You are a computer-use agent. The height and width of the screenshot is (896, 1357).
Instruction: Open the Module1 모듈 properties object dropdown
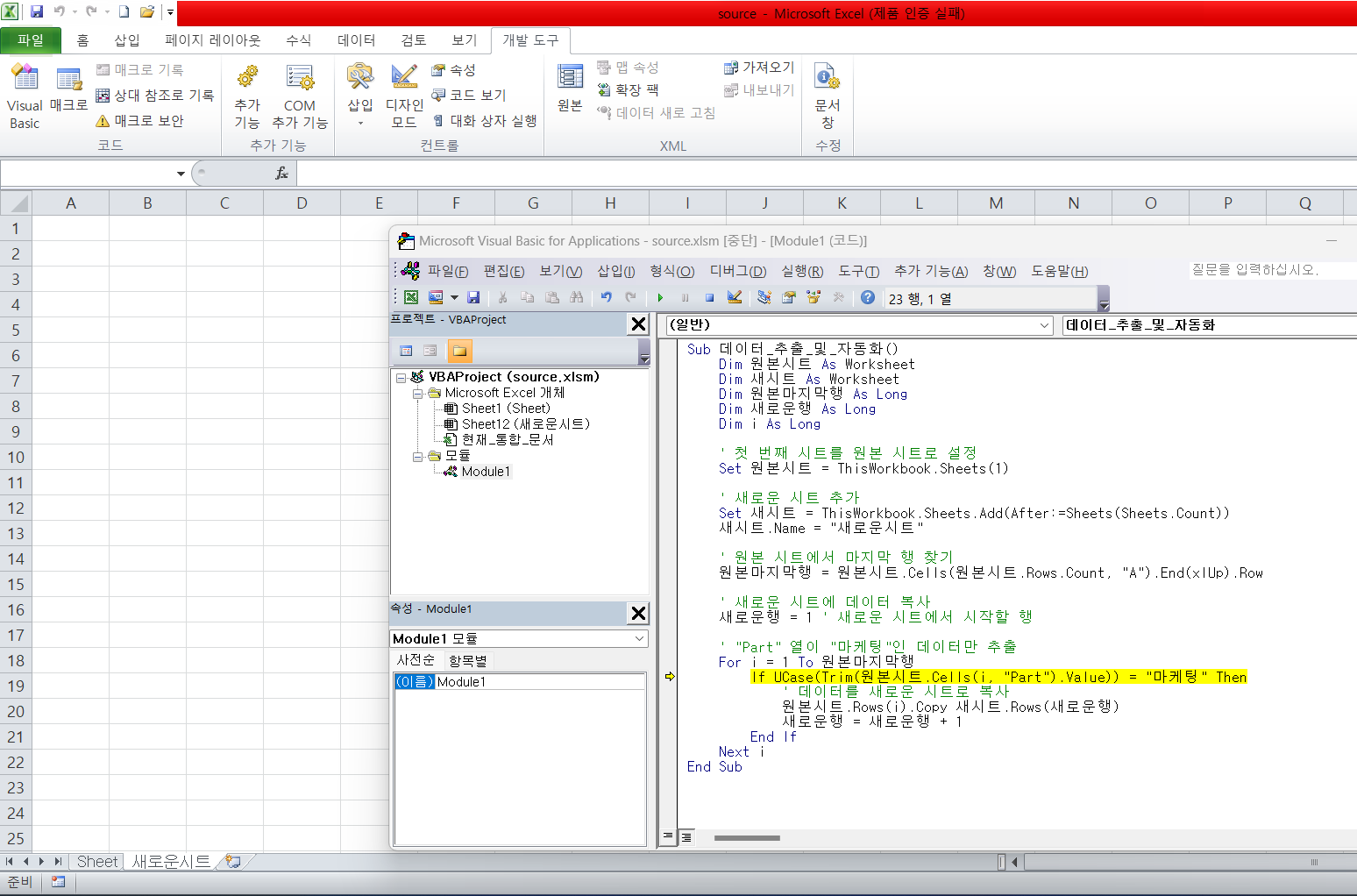click(x=640, y=639)
